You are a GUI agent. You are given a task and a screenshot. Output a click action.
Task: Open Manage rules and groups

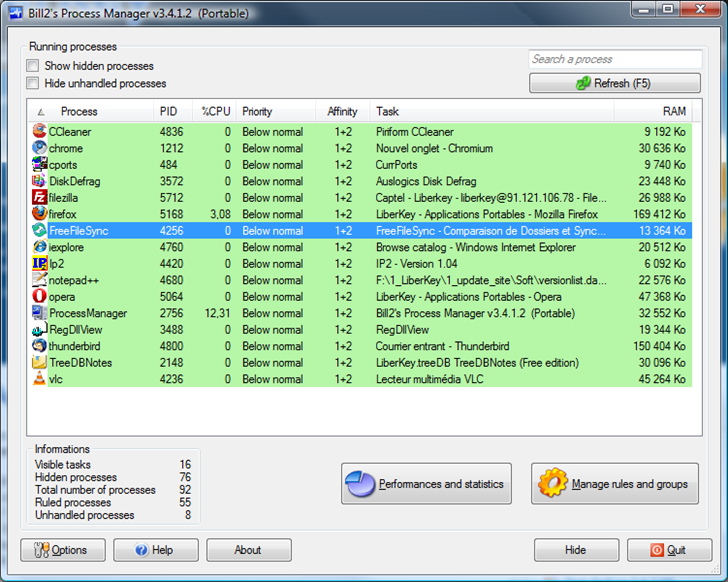pyautogui.click(x=615, y=484)
